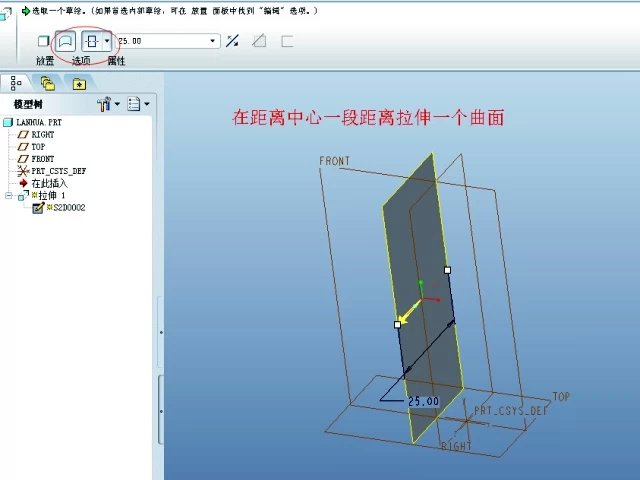Click the blind depth type icon

point(91,42)
